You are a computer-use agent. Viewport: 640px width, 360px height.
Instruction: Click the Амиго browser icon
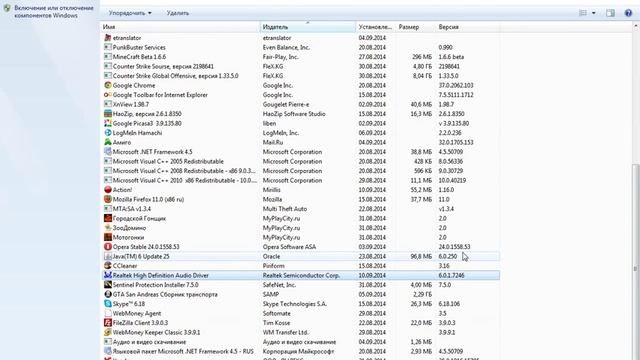(108, 142)
